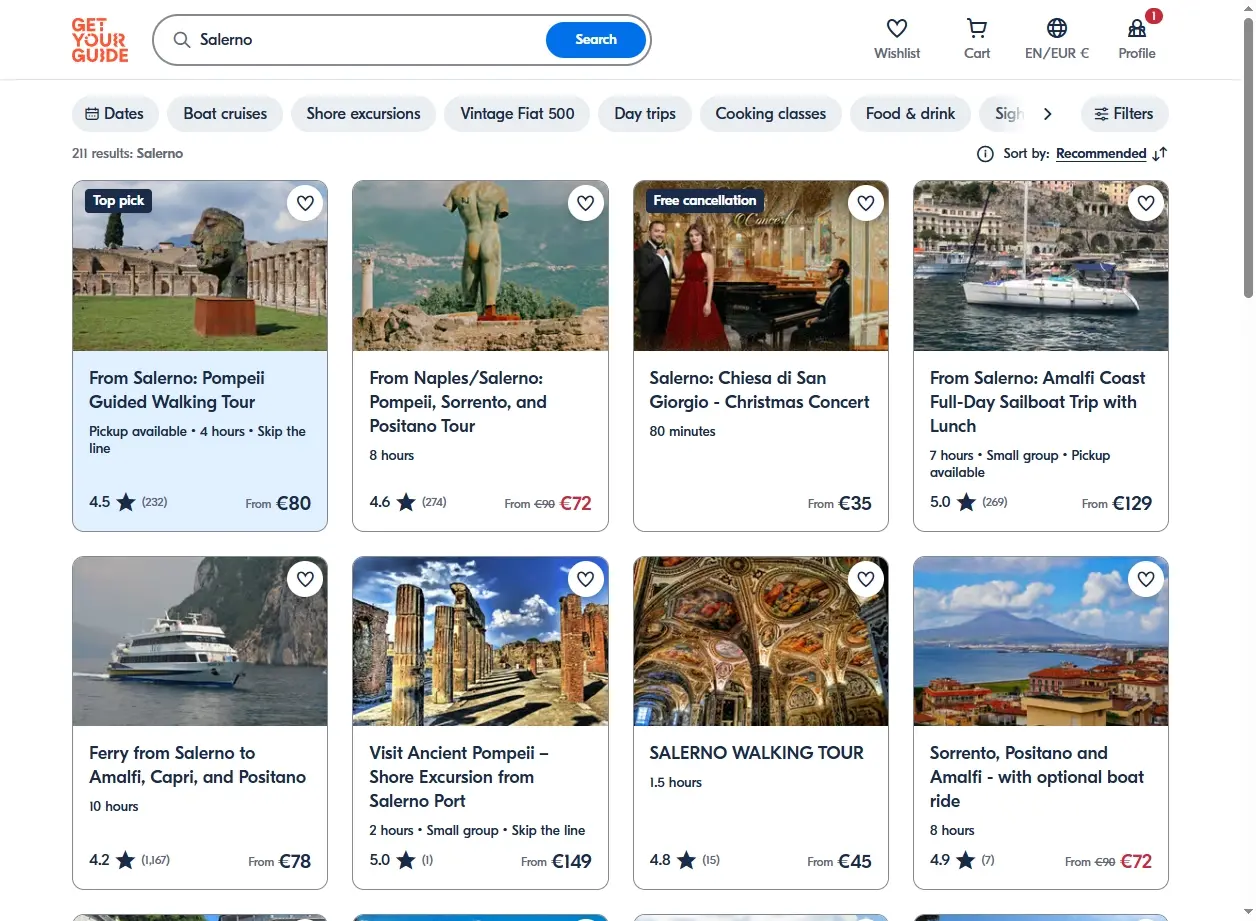Open Visit Ancient Pompeii Shore Excursion title
1256x921 pixels.
(x=459, y=777)
